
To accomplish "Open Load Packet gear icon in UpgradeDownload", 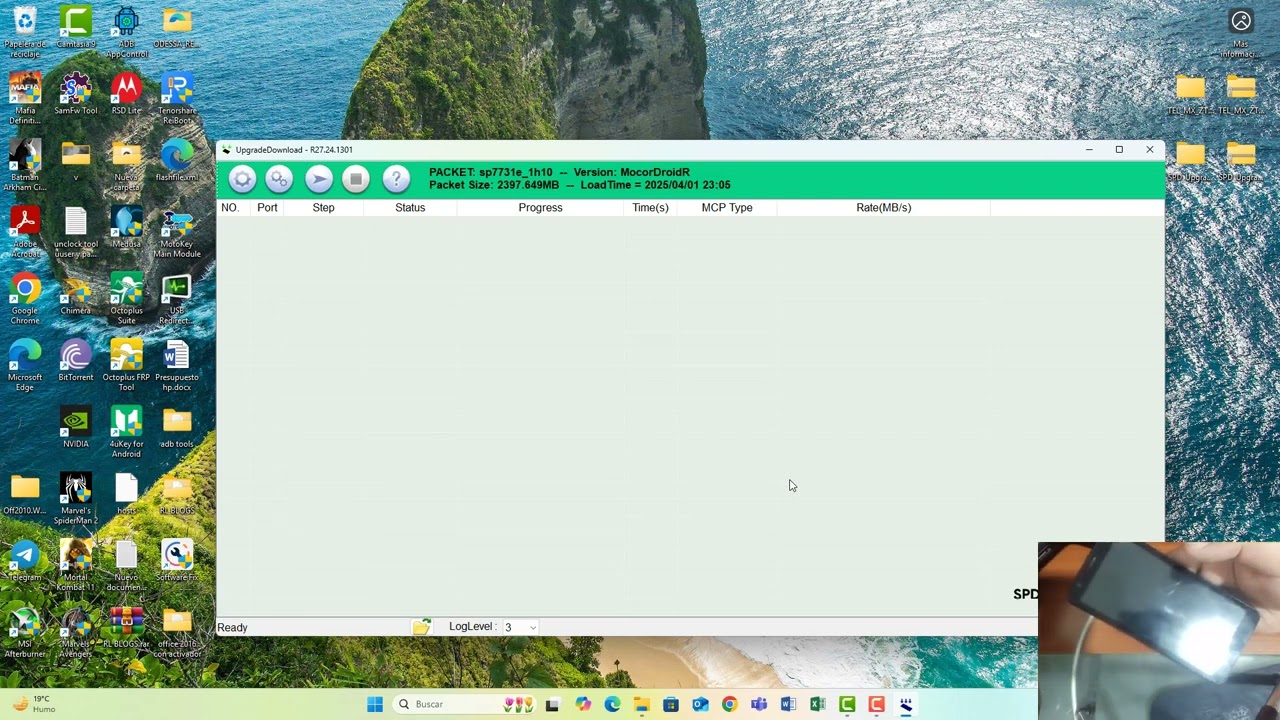I will (x=242, y=179).
